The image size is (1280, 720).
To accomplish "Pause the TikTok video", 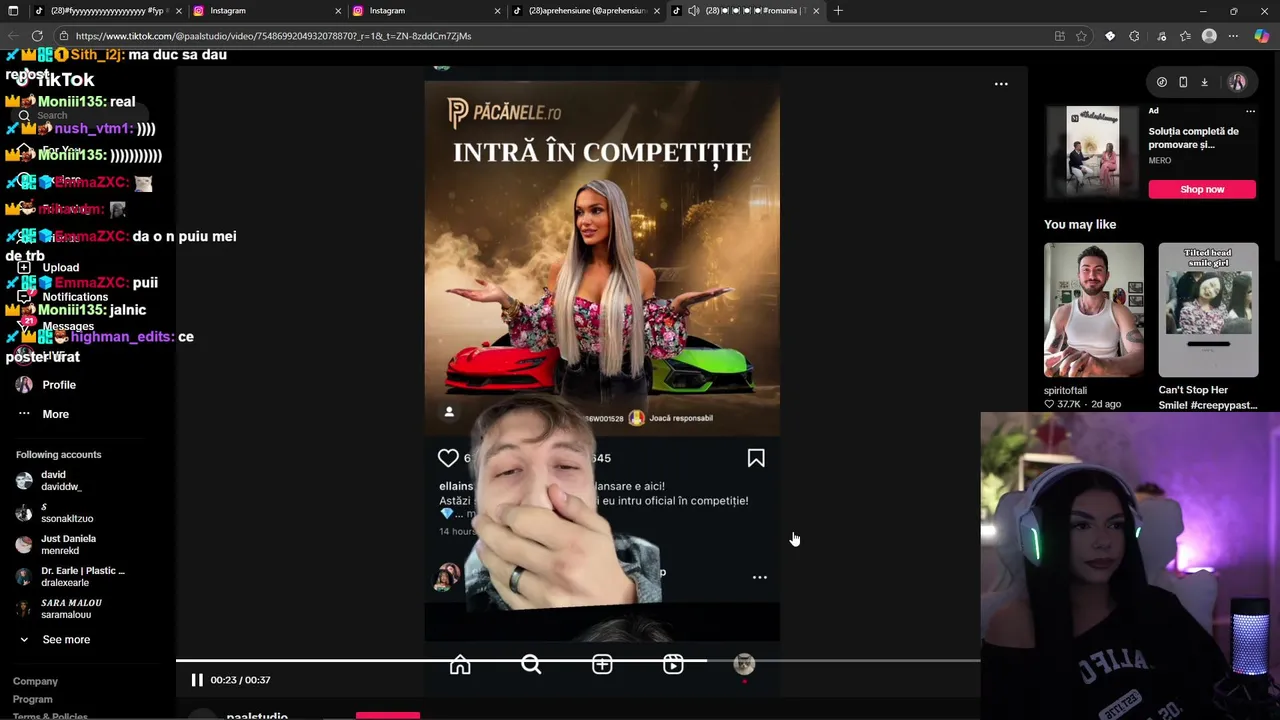I will click(x=197, y=680).
